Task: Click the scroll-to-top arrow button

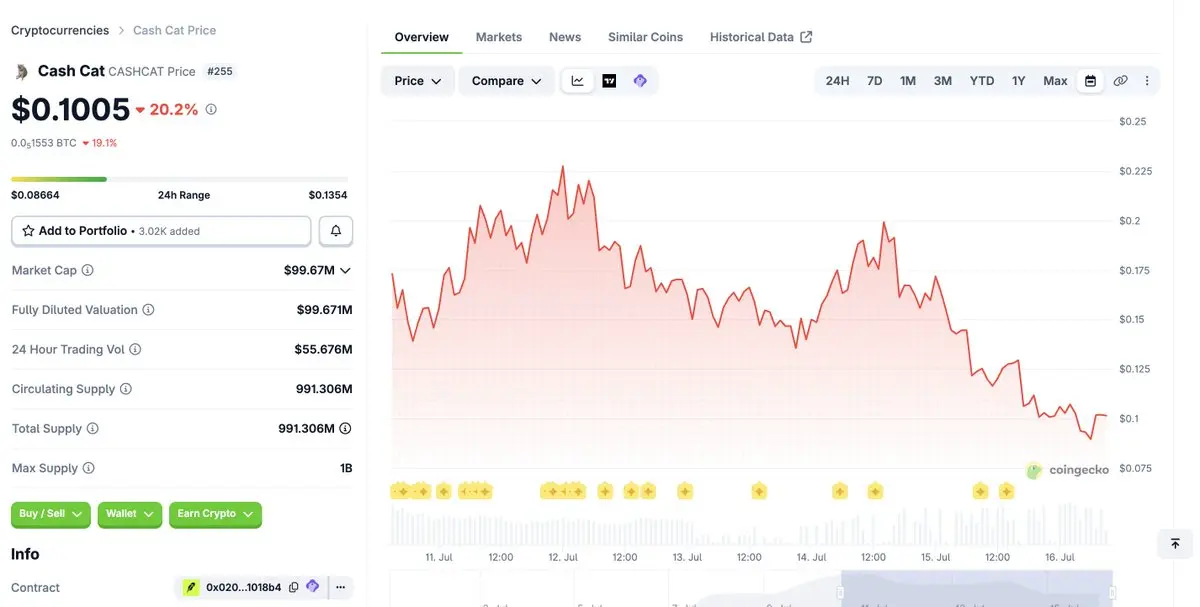Action: tap(1175, 544)
